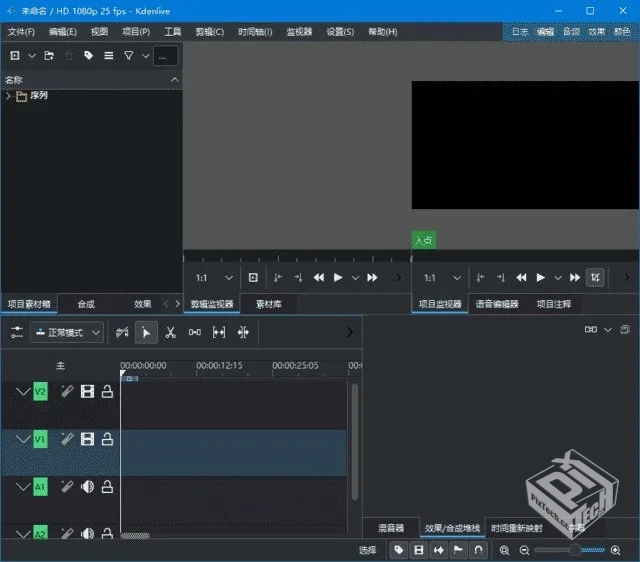This screenshot has height=562, width=640.
Task: Click clip monitor set zone in icon
Action: pos(278,278)
